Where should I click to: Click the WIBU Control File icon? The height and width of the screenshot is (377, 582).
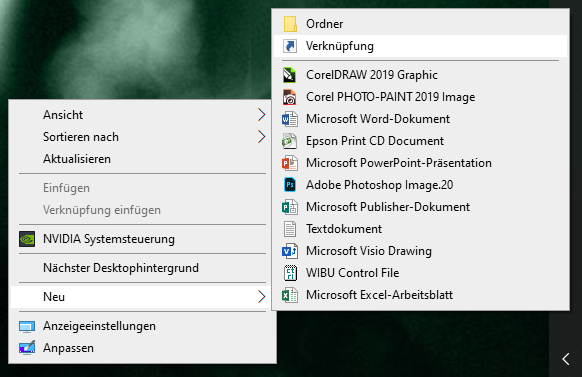(x=290, y=273)
